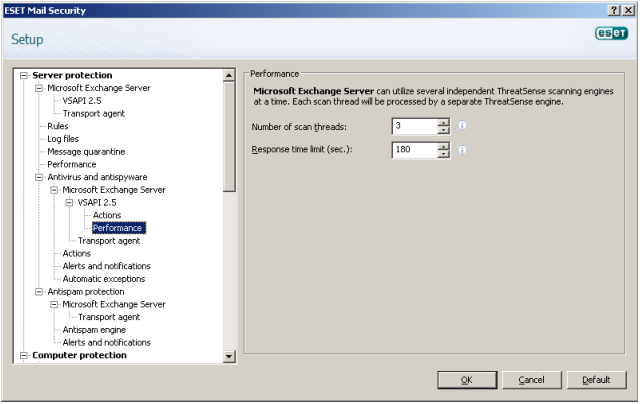Click the tree scrollbar up arrow
Screen dimensions: 642x404
click(229, 75)
